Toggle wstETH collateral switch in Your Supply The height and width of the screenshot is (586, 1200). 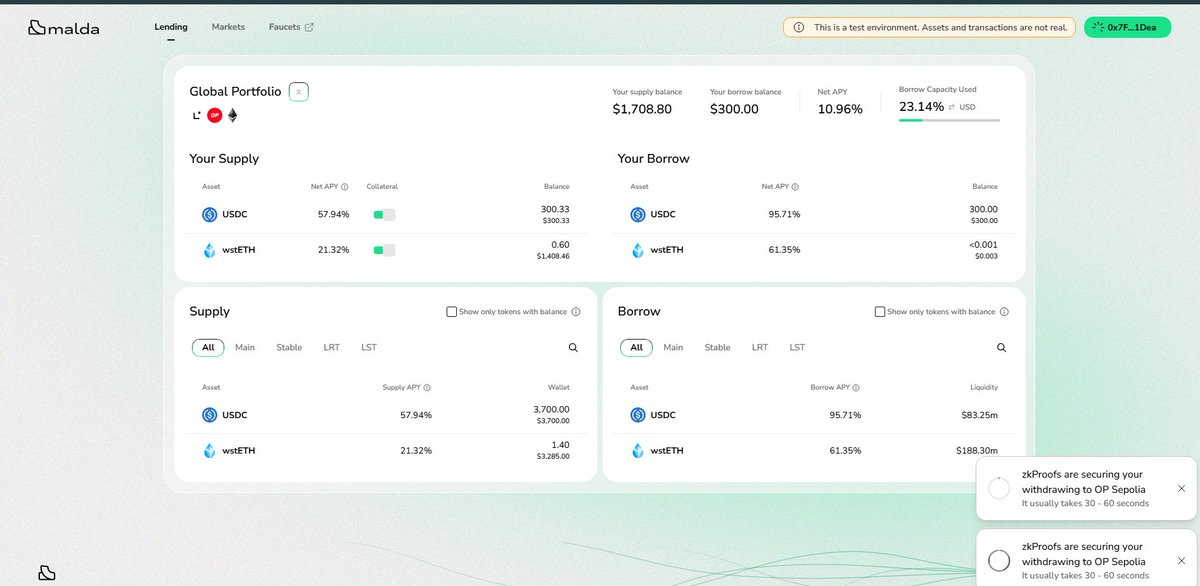pyautogui.click(x=384, y=250)
